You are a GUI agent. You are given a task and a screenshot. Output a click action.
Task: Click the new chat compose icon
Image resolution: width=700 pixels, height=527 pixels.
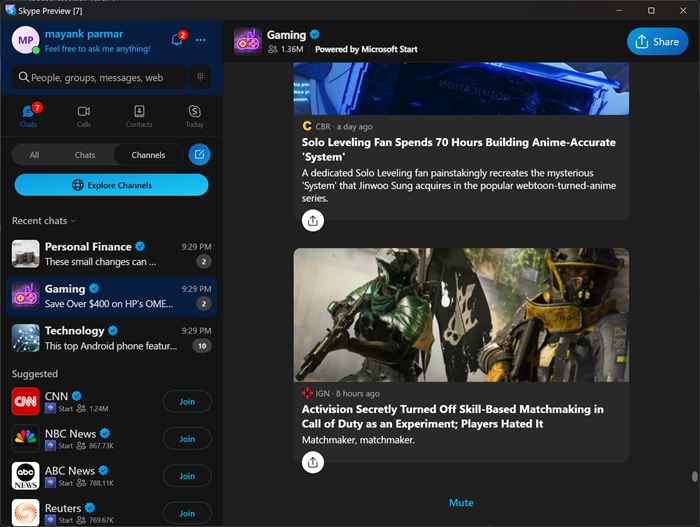(199, 155)
